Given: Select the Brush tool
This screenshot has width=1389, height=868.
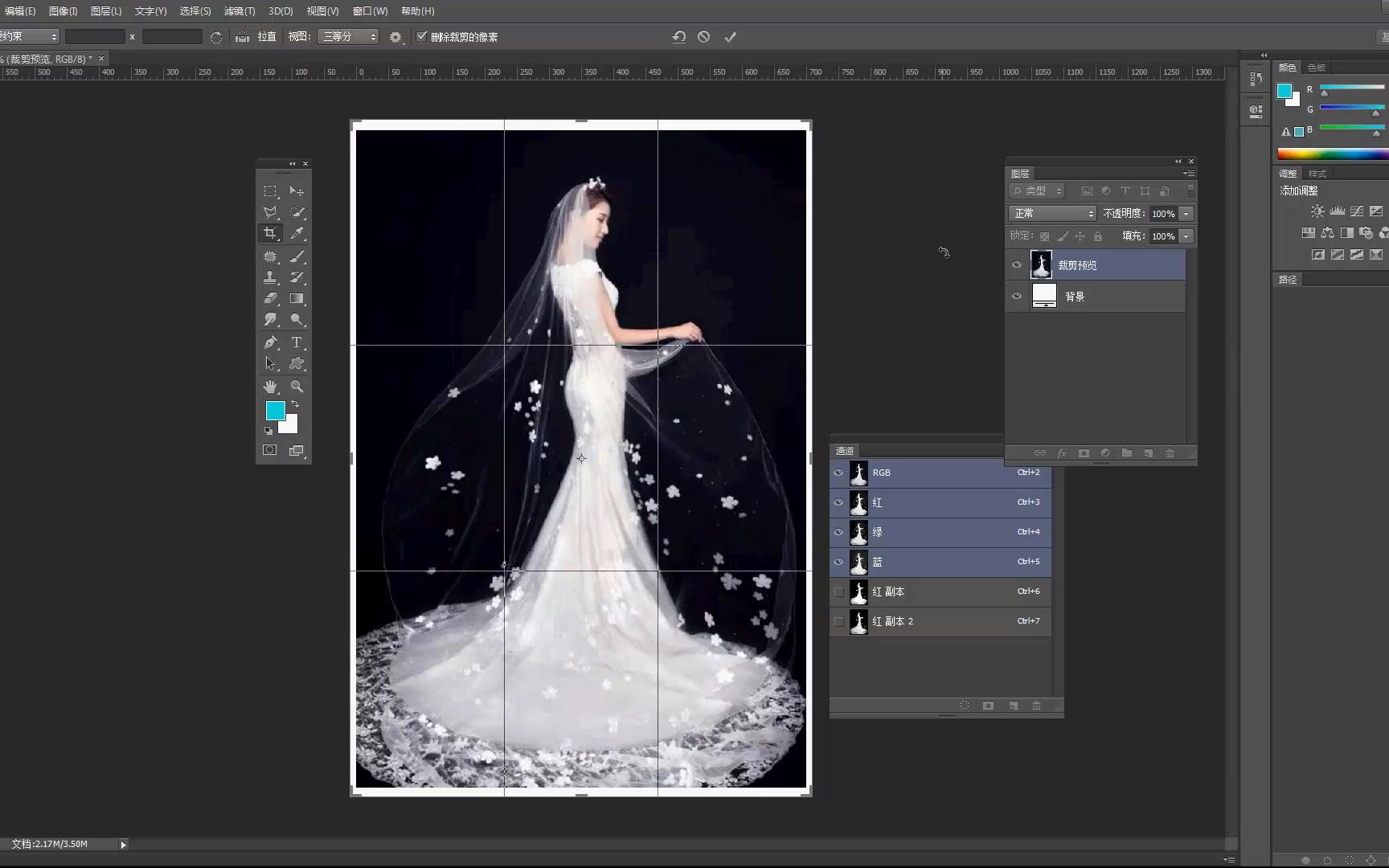Looking at the screenshot, I should 296,257.
